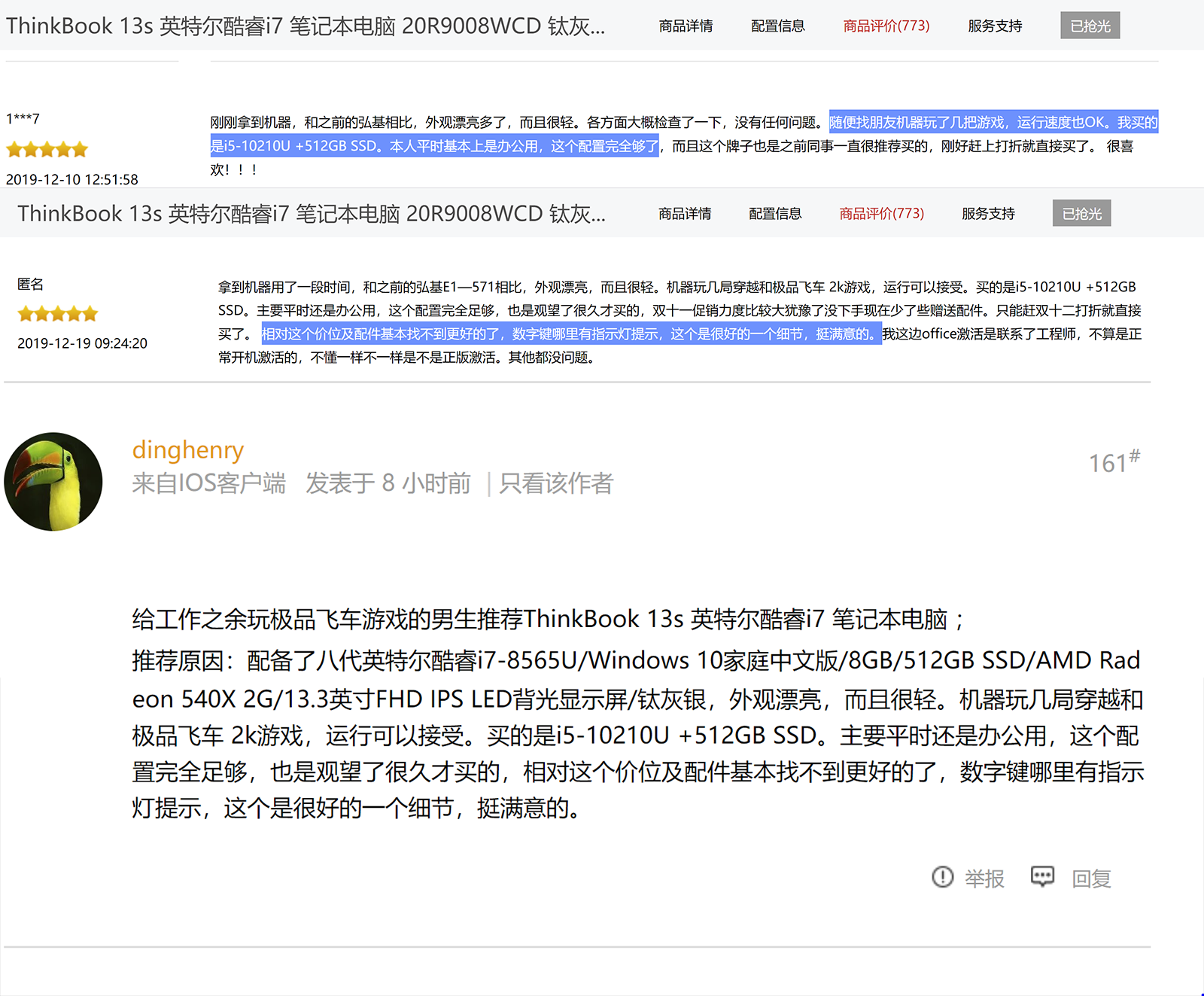Click review date 2019-12-10 12:51:58
Viewport: 1204px width, 996px height.
coord(72,179)
